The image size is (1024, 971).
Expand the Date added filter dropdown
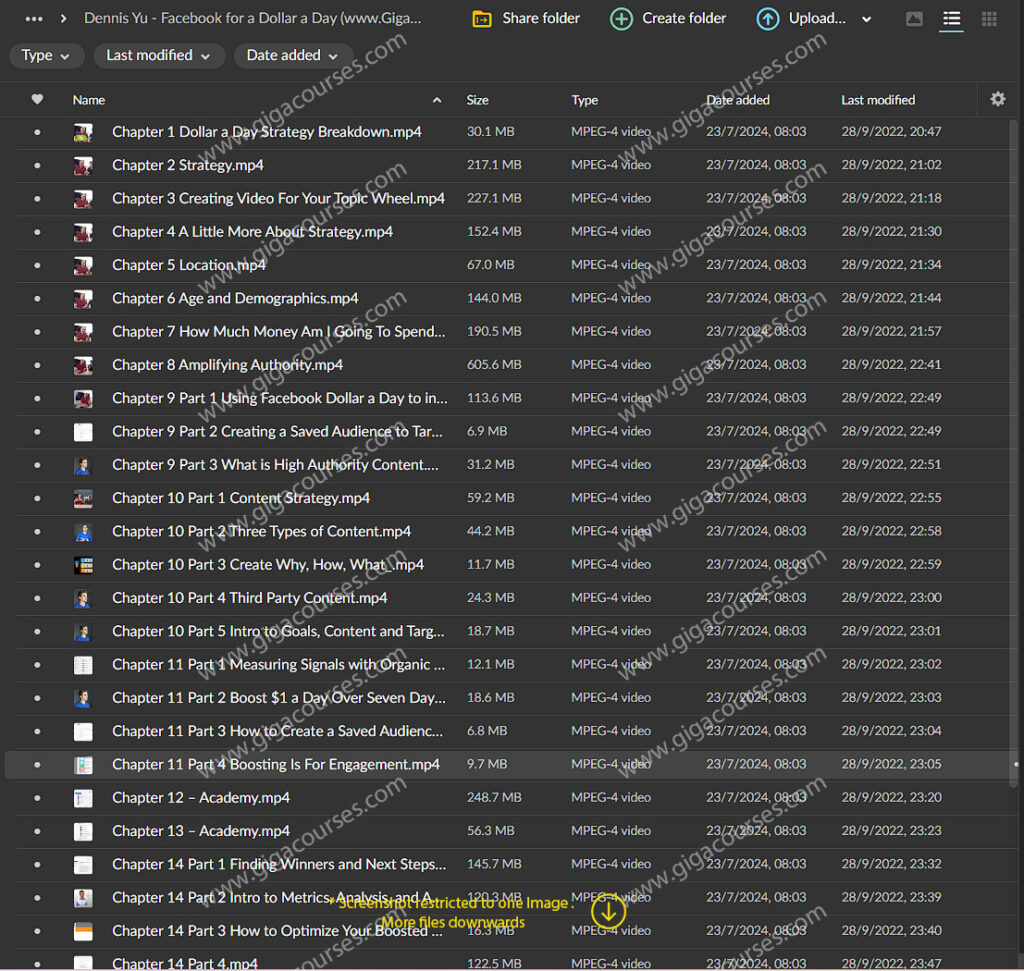[293, 56]
